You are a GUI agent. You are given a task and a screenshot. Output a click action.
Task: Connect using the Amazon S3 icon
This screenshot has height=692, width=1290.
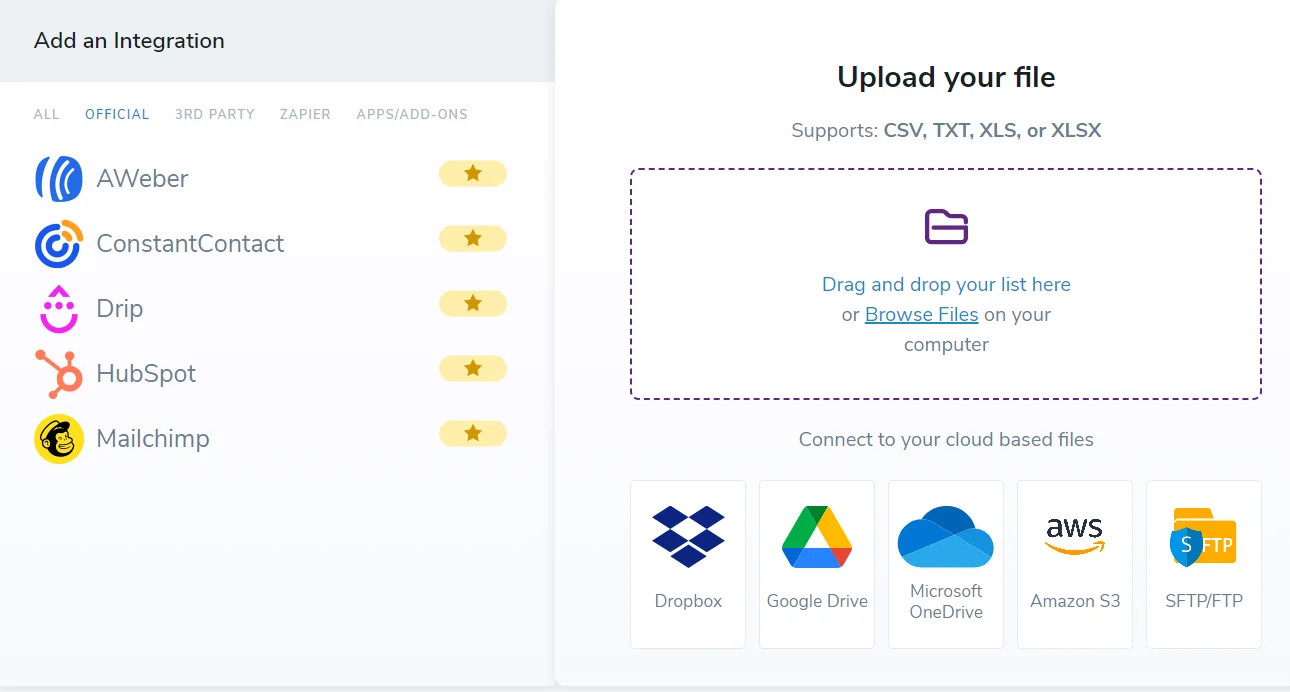pos(1074,533)
